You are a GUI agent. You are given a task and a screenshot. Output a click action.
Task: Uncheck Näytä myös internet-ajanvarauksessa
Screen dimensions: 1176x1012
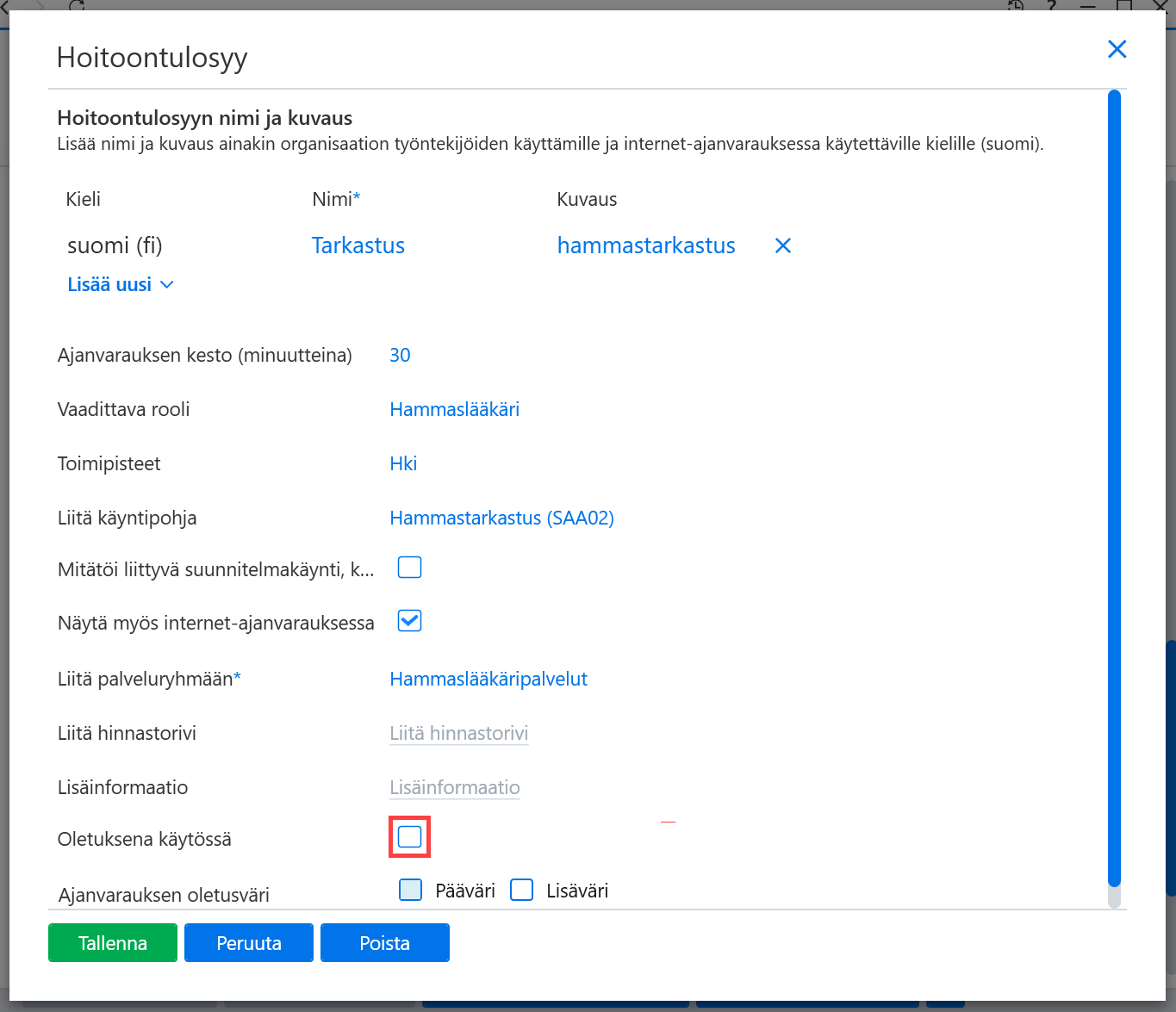click(x=409, y=620)
